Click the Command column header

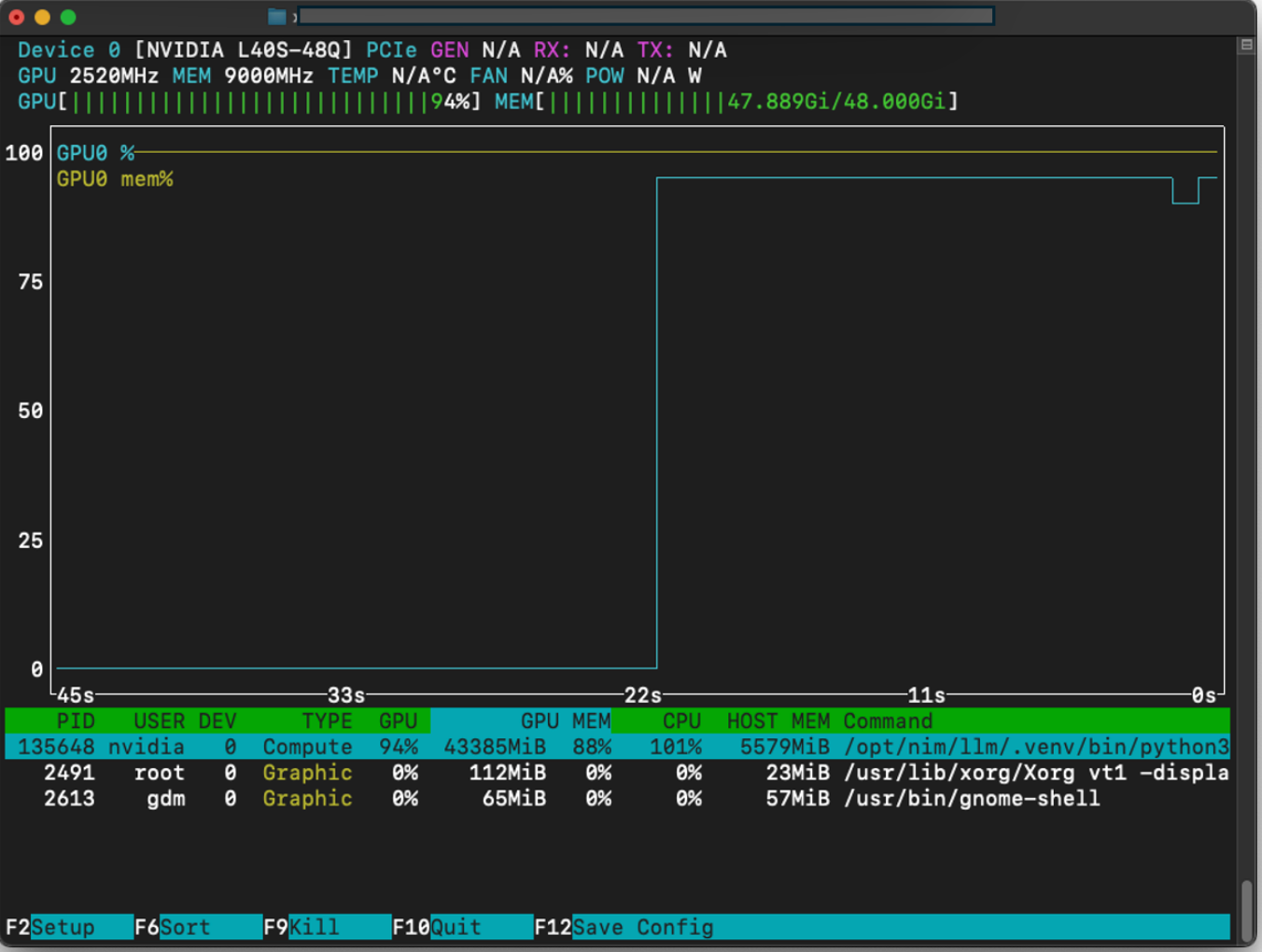pyautogui.click(x=887, y=721)
